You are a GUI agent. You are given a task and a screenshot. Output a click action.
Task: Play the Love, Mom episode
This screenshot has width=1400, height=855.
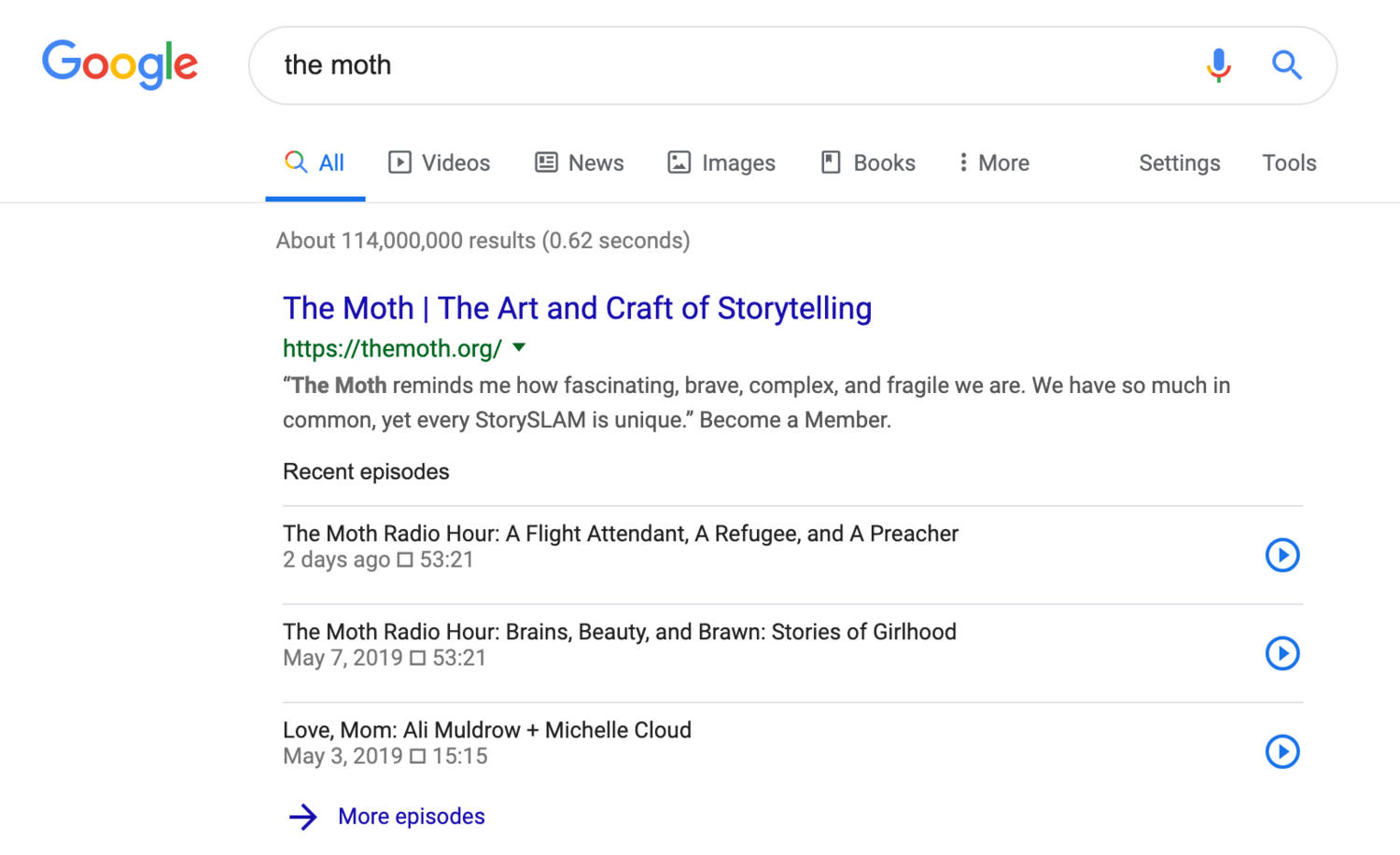pyautogui.click(x=1282, y=751)
